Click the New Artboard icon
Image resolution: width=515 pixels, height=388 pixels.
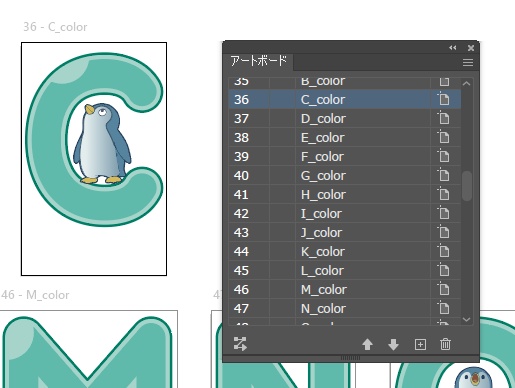click(x=420, y=344)
